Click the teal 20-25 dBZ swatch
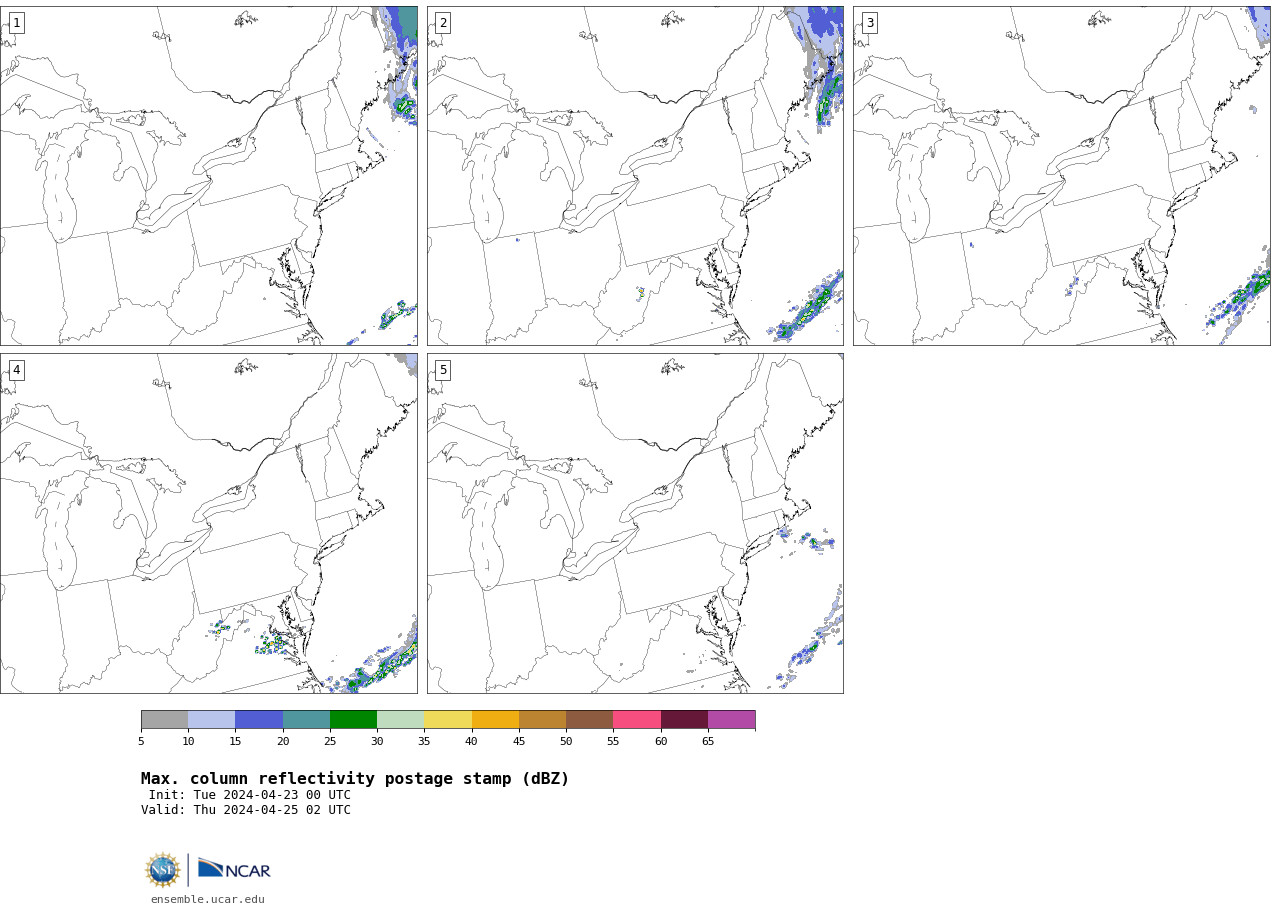Viewport: 1280px width, 910px height. pyautogui.click(x=306, y=720)
